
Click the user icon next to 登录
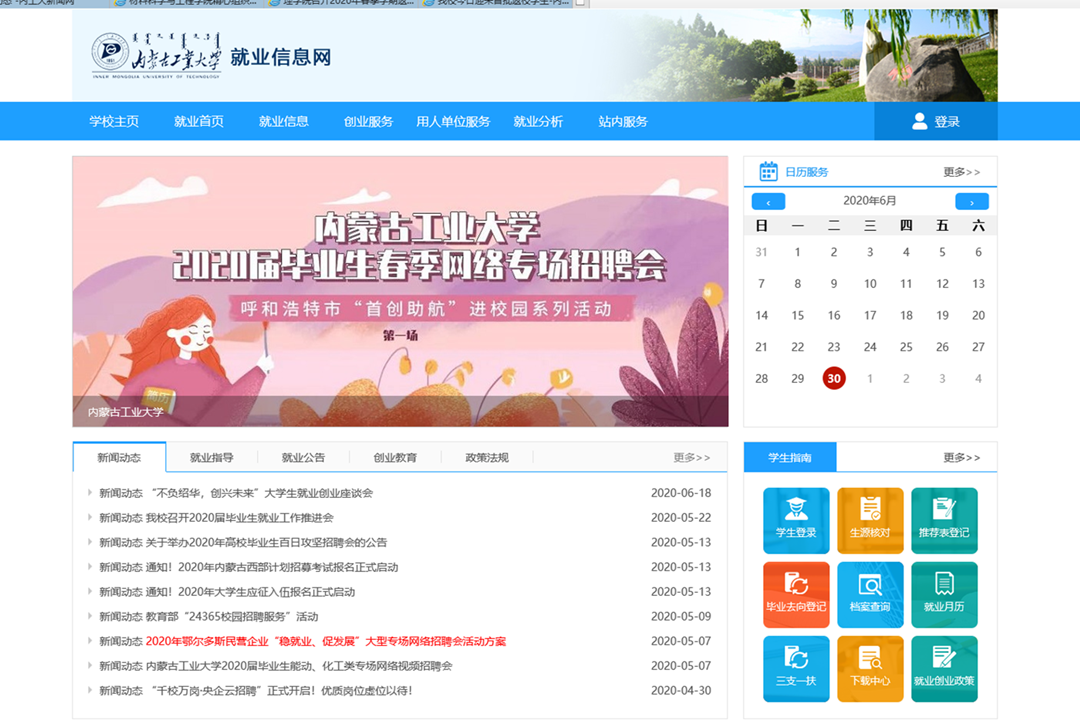tap(920, 121)
